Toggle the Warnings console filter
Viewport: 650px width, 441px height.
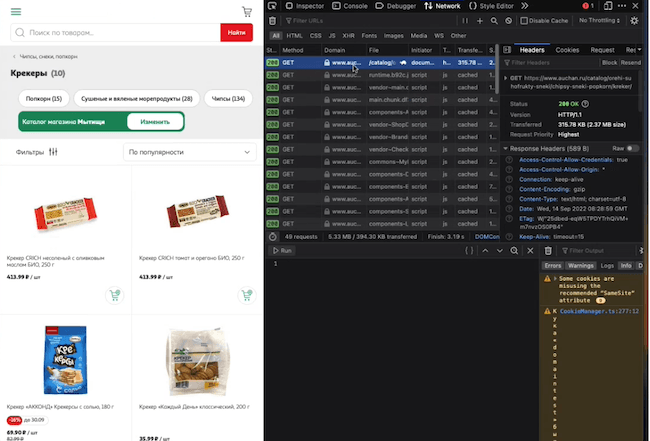(x=580, y=266)
